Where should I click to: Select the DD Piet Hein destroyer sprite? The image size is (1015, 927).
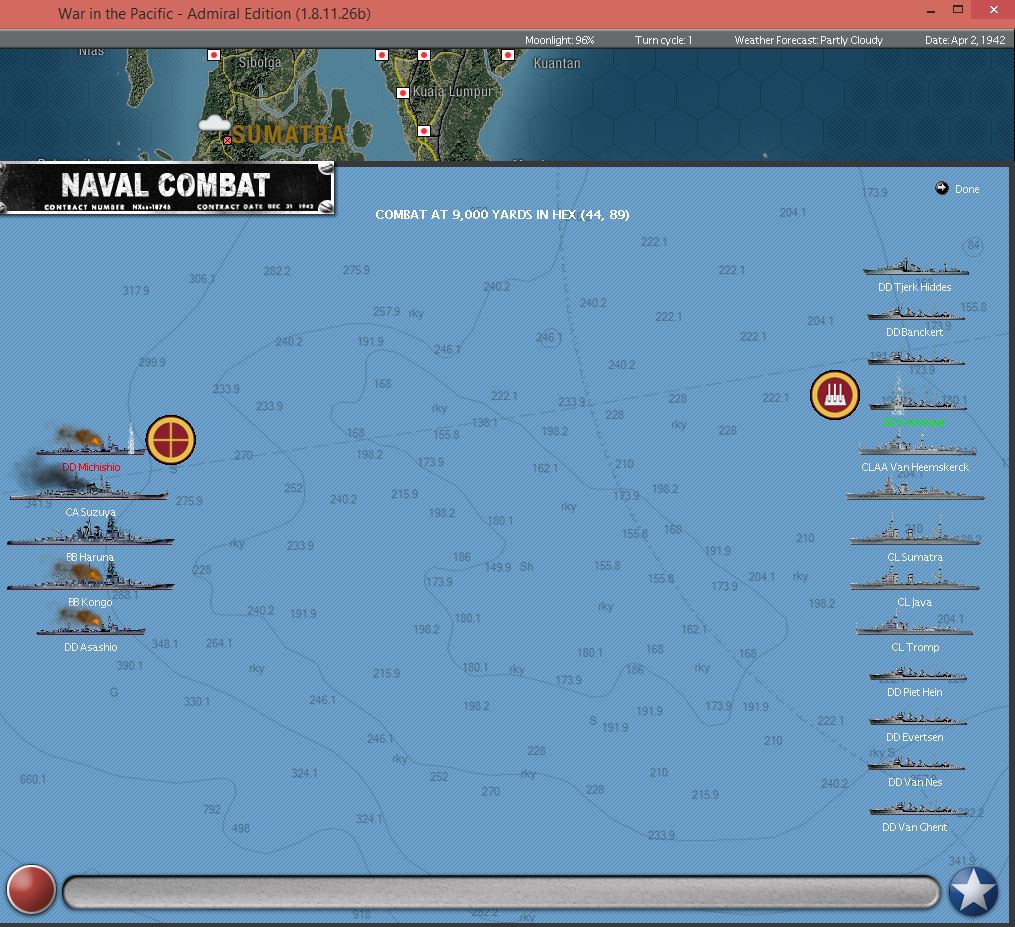(917, 674)
